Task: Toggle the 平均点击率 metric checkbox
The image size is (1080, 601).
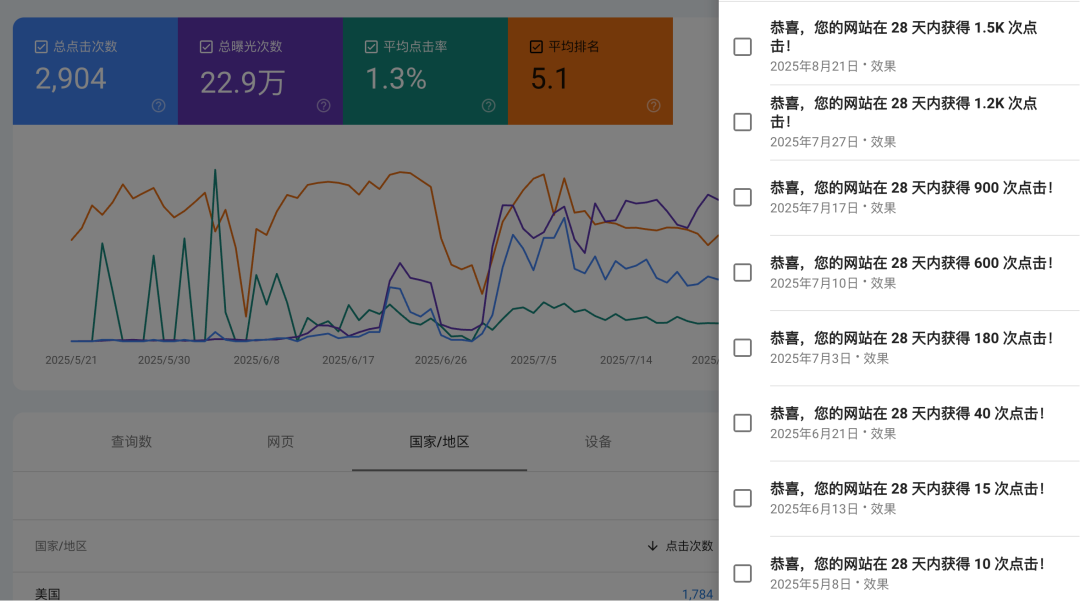Action: 371,45
